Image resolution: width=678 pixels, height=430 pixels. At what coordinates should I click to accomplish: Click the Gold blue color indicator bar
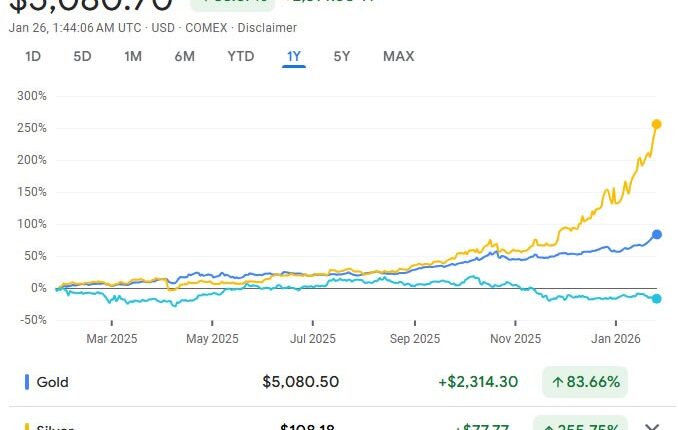coord(26,382)
